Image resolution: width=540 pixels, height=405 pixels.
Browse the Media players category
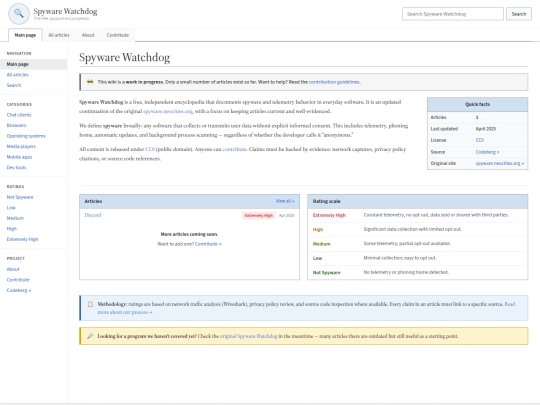(21, 146)
